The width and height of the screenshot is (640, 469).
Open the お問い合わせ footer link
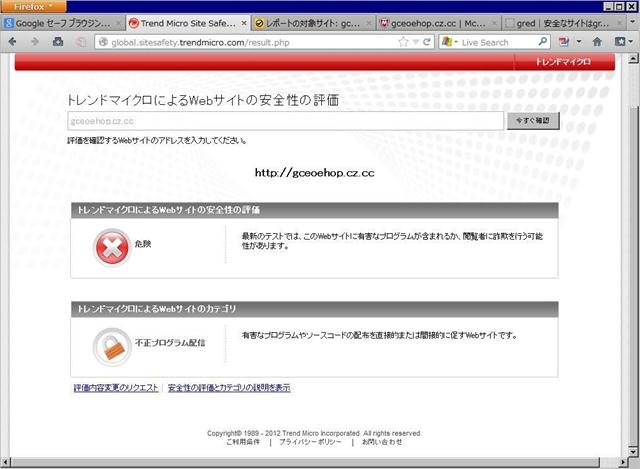tap(382, 442)
